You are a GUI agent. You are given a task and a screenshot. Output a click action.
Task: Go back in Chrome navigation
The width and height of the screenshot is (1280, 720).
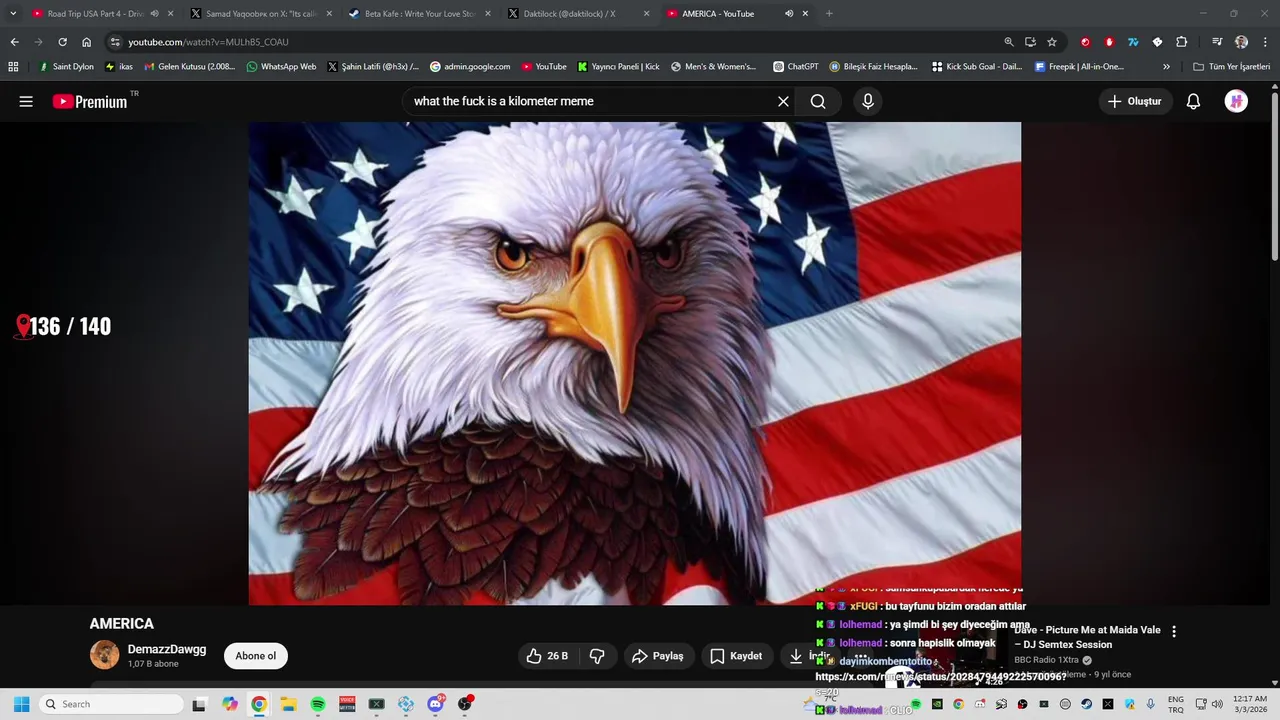click(14, 42)
